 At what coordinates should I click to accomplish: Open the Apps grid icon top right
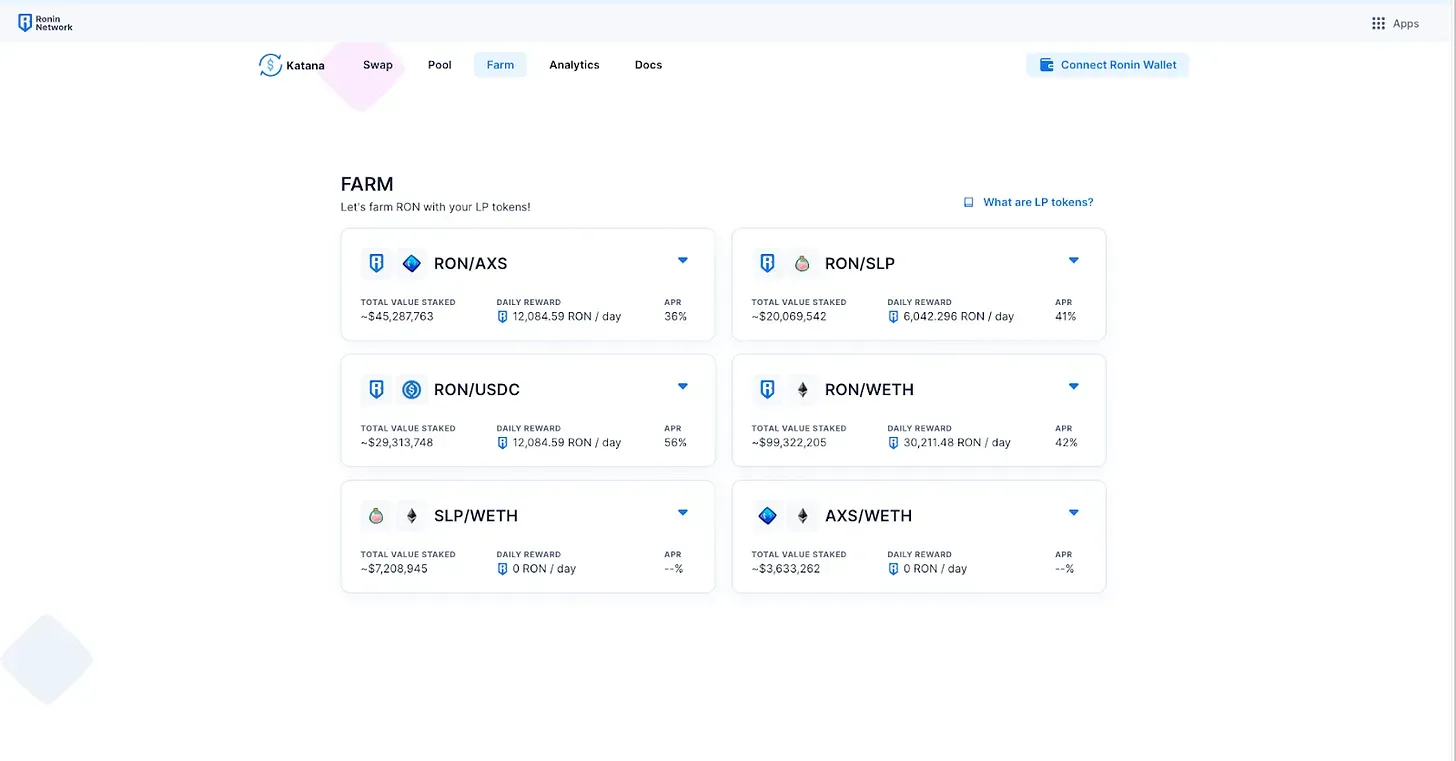1377,22
